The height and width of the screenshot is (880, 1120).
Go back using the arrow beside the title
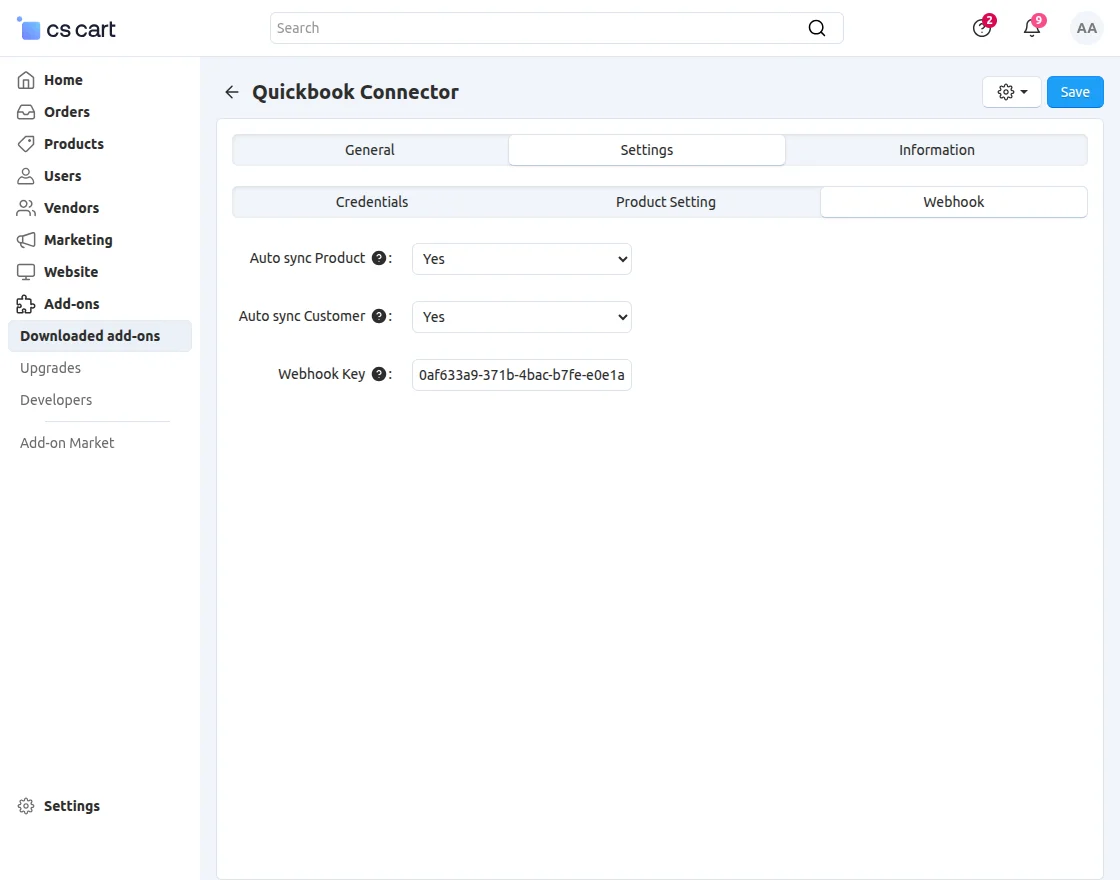coord(231,91)
